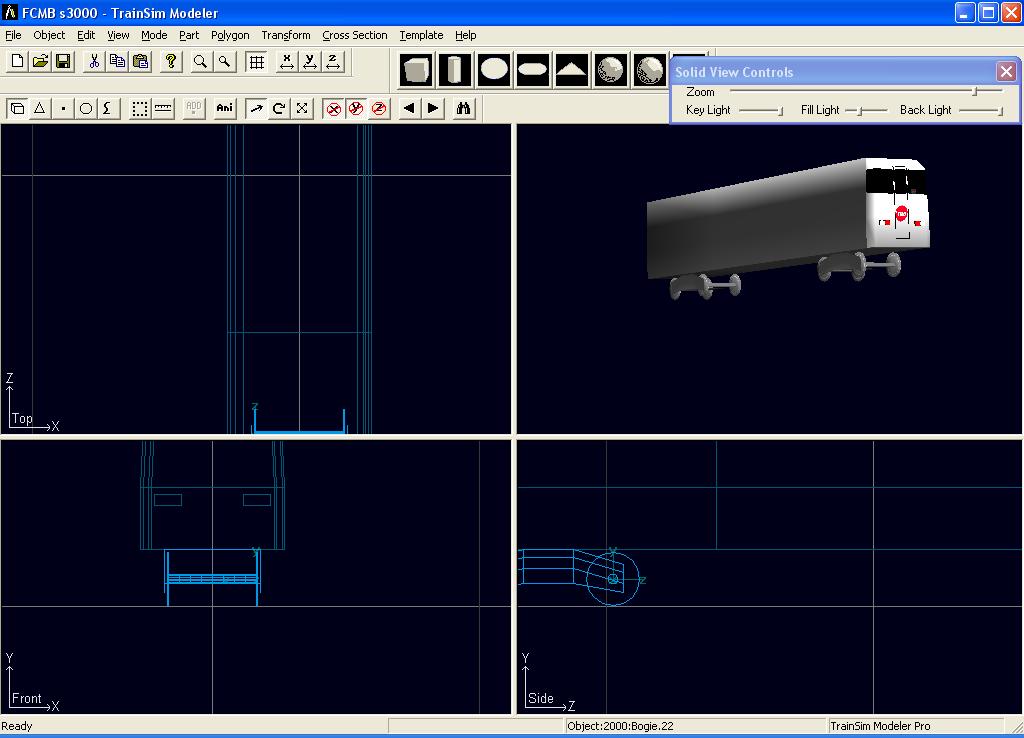Click the binoculars find icon
Screen dimensions: 1024x738
[463, 108]
